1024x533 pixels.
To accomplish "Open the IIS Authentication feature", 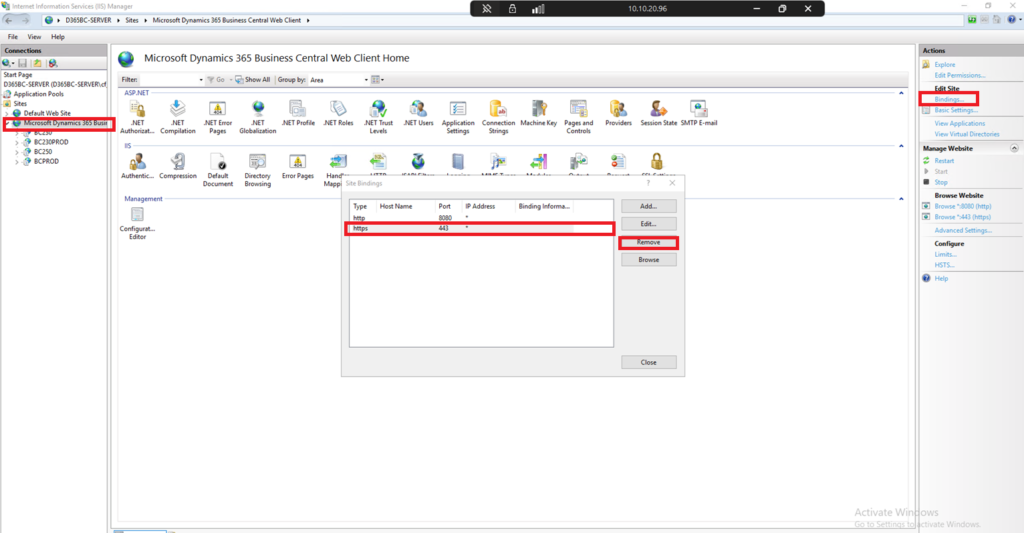I will pyautogui.click(x=137, y=167).
